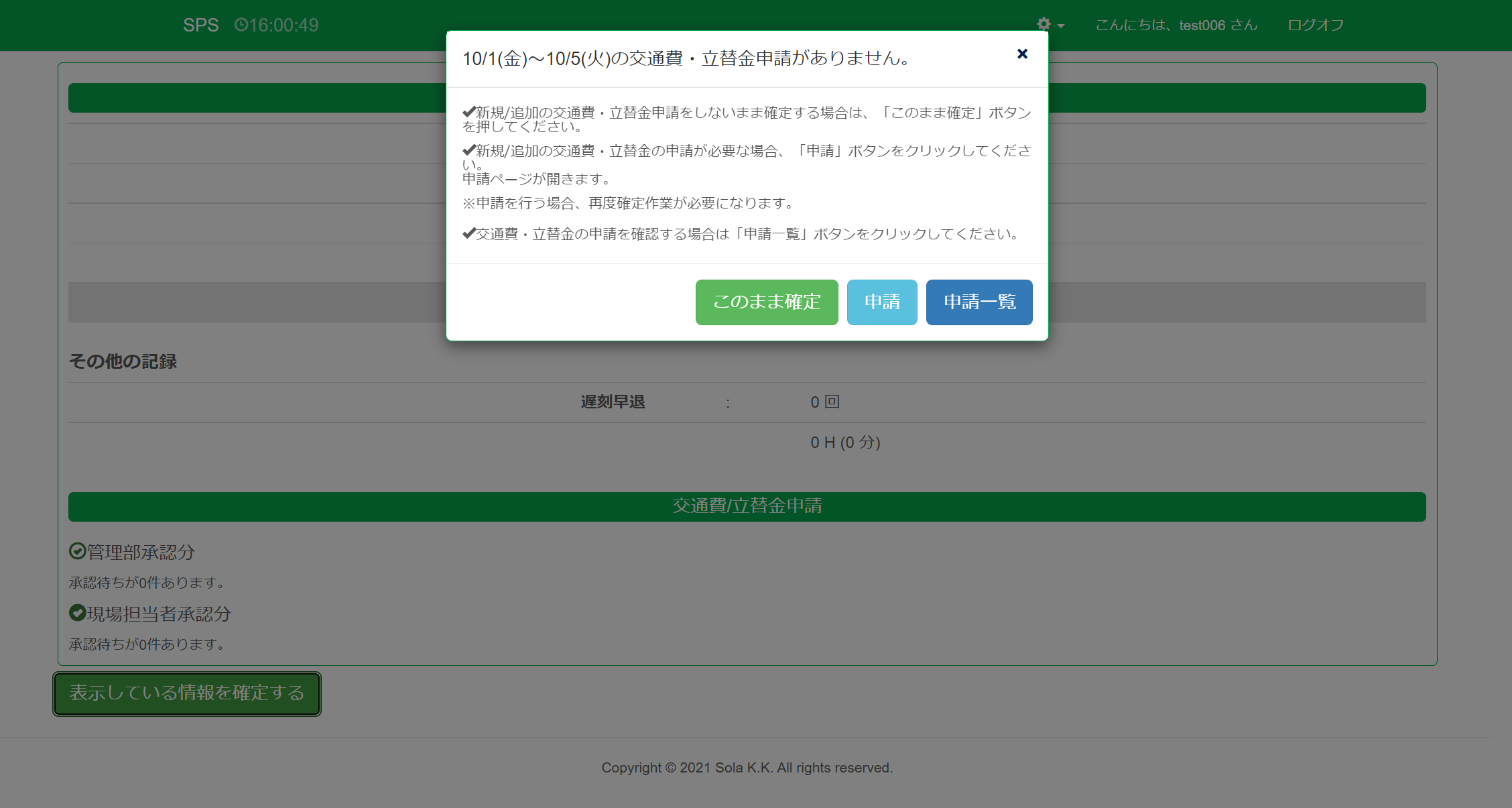Screen dimensions: 1512x808
Task: Click the clock icon next to 16:00:49
Action: [241, 25]
